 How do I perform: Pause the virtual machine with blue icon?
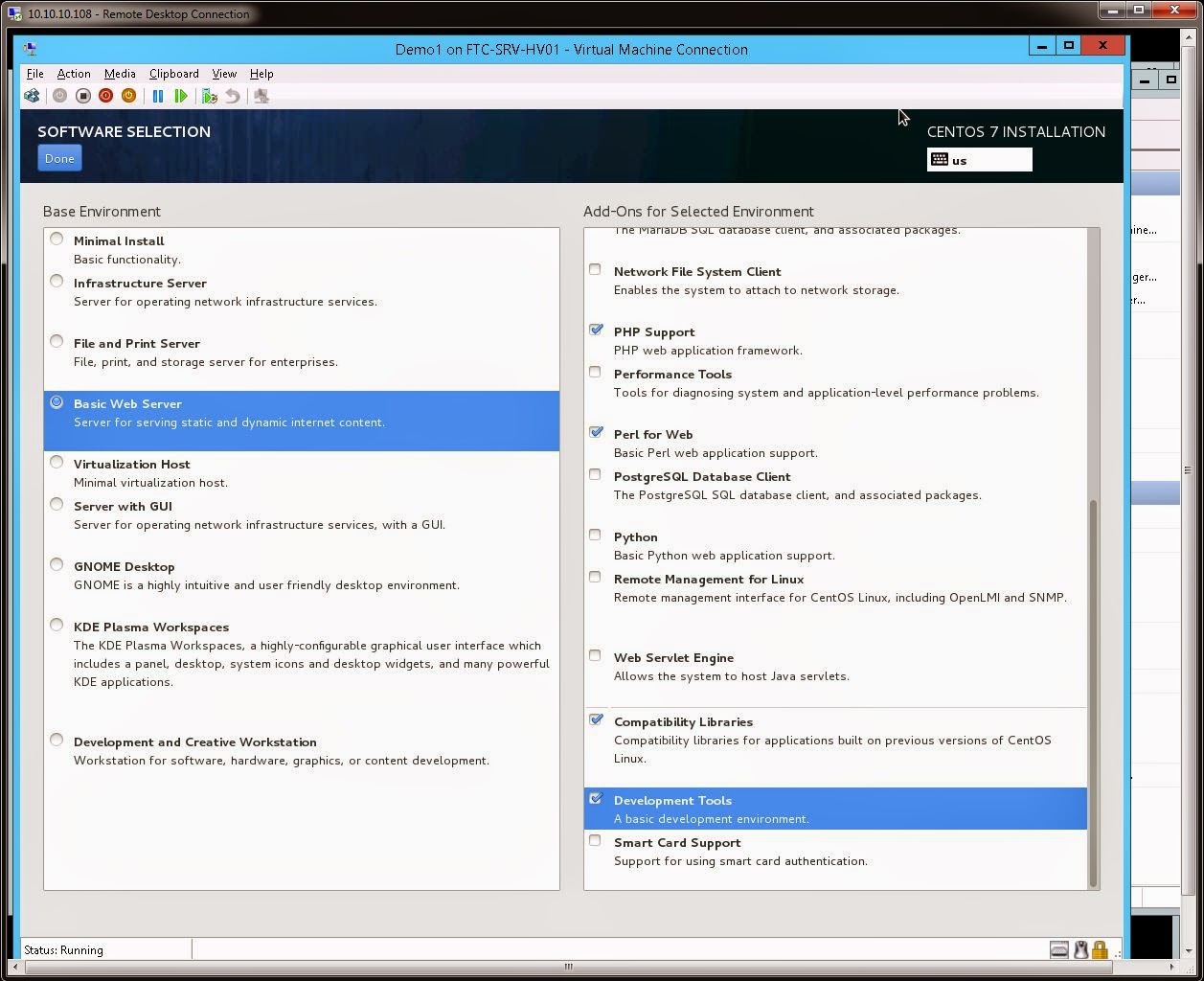point(158,96)
